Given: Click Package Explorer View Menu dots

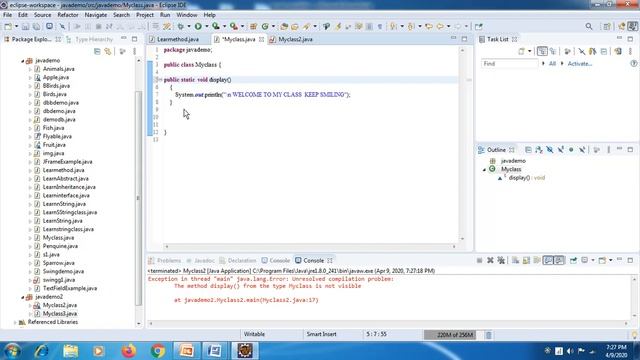Looking at the screenshot, I should coord(134,51).
